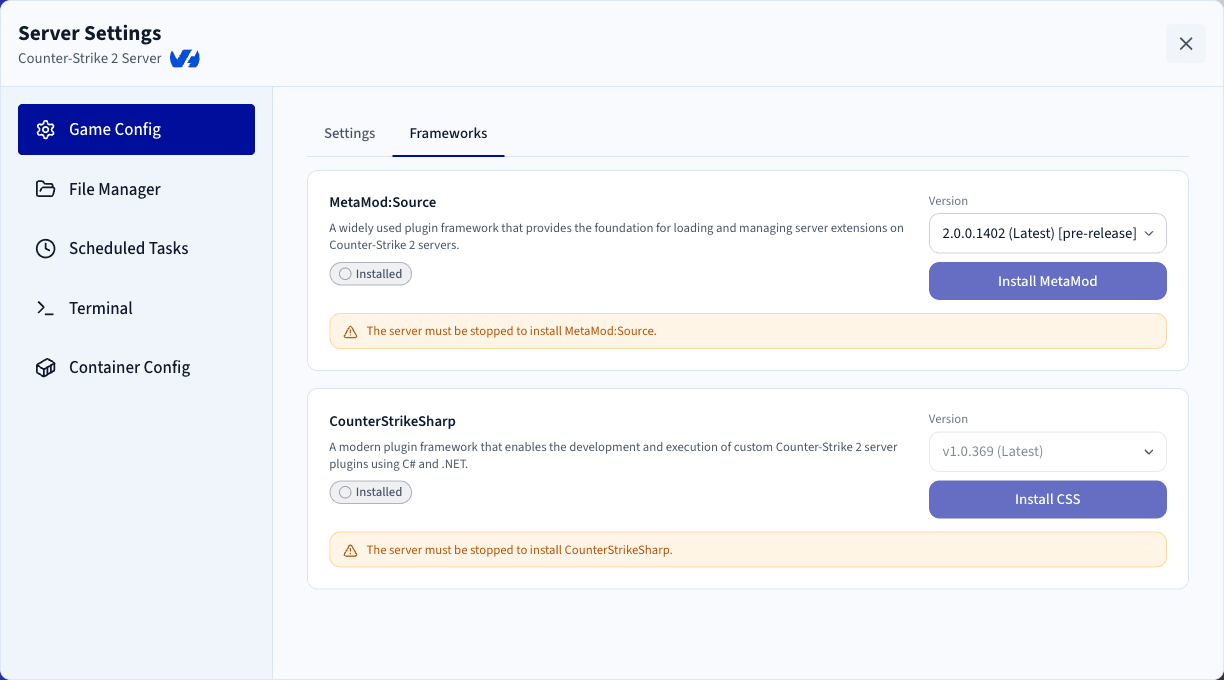
Task: Click the 'server must be stopped' CounterStrikeSharp warning text
Action: 520,550
